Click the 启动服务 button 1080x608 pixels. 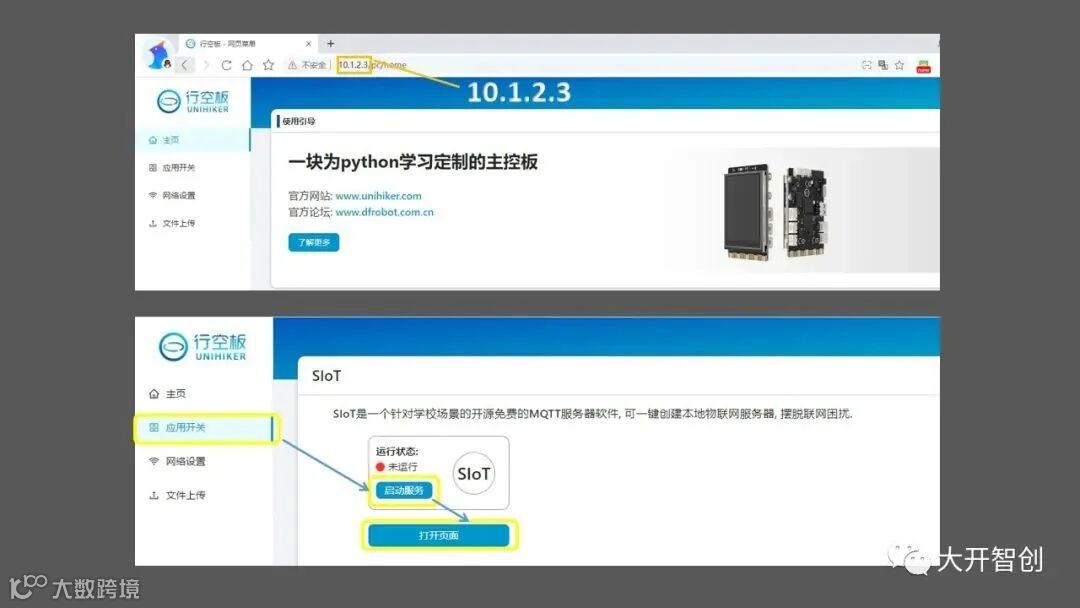[x=404, y=490]
